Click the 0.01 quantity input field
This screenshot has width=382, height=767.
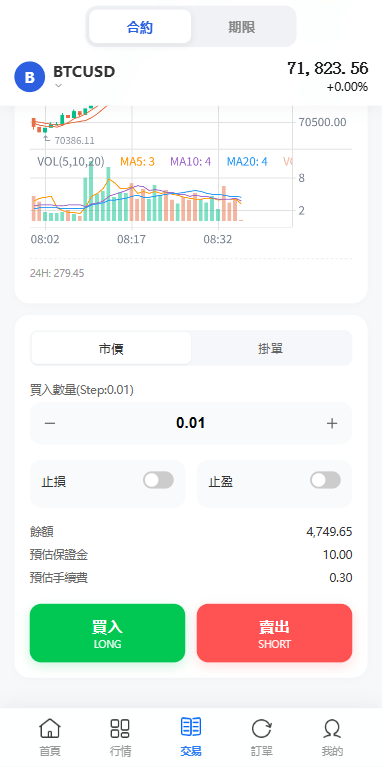click(x=191, y=423)
